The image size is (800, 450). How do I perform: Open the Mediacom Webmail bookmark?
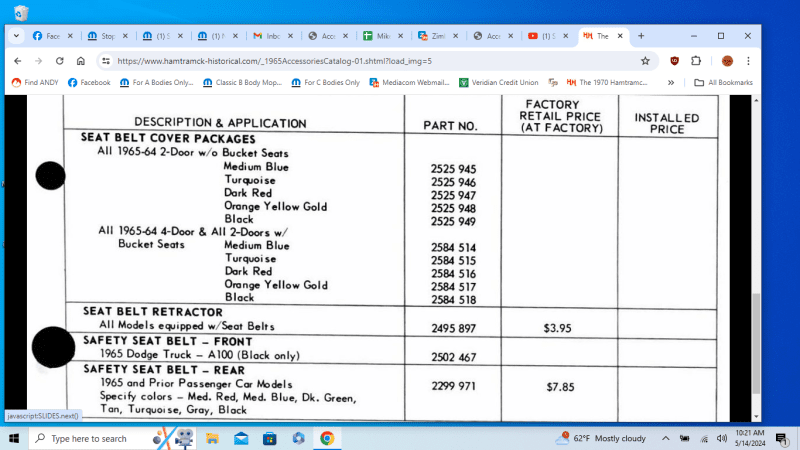point(409,83)
